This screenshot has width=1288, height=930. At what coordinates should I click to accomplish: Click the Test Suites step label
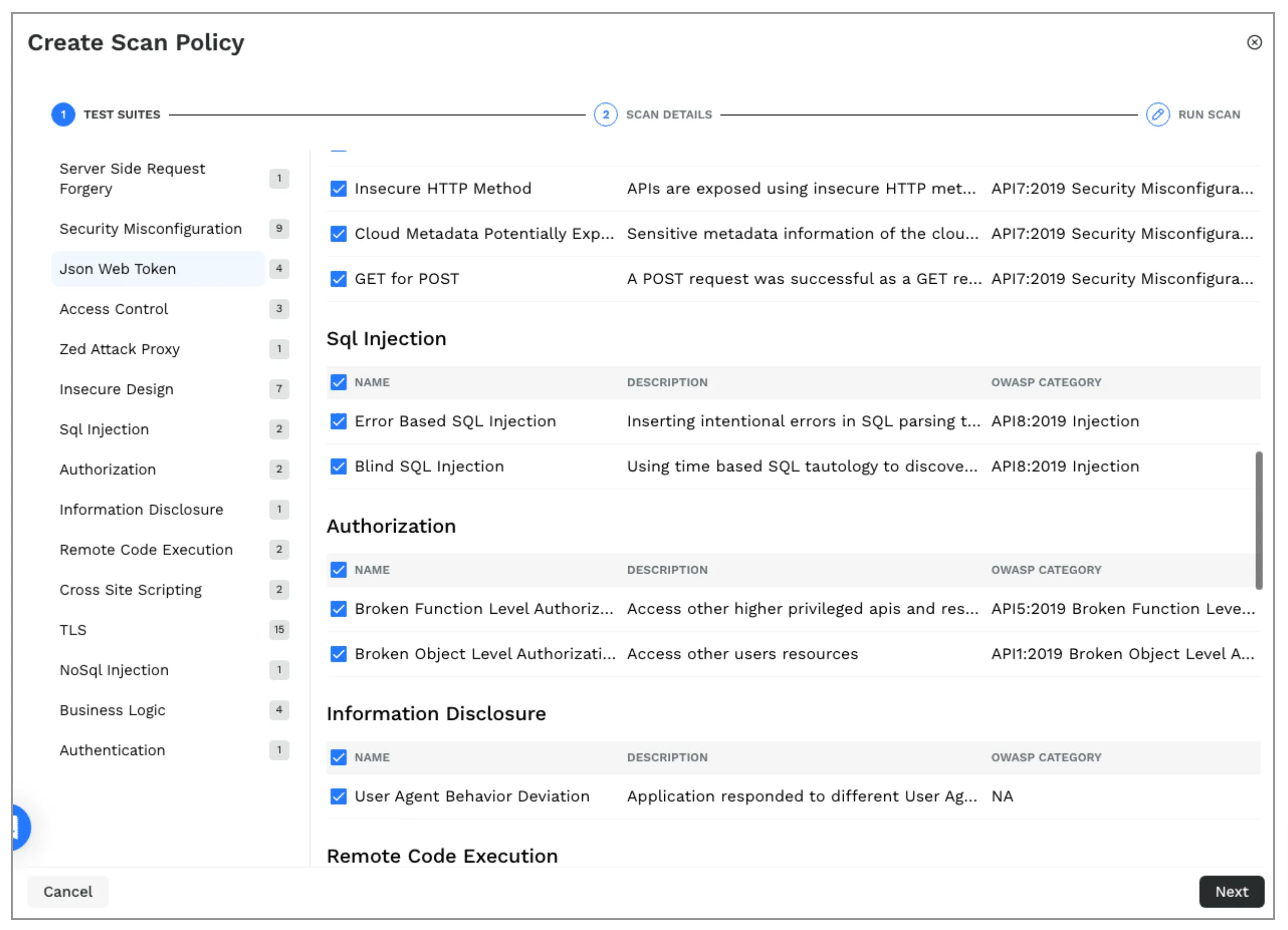(x=122, y=115)
